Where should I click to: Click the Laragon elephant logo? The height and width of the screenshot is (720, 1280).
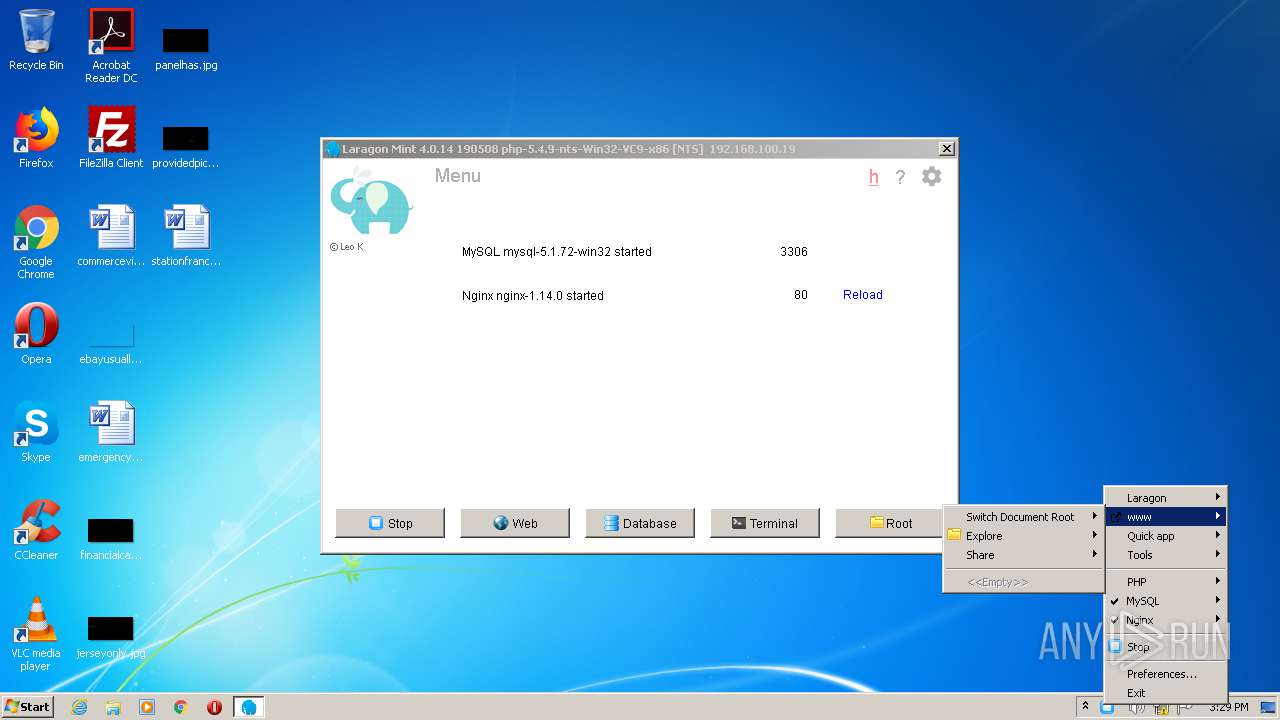(x=372, y=200)
